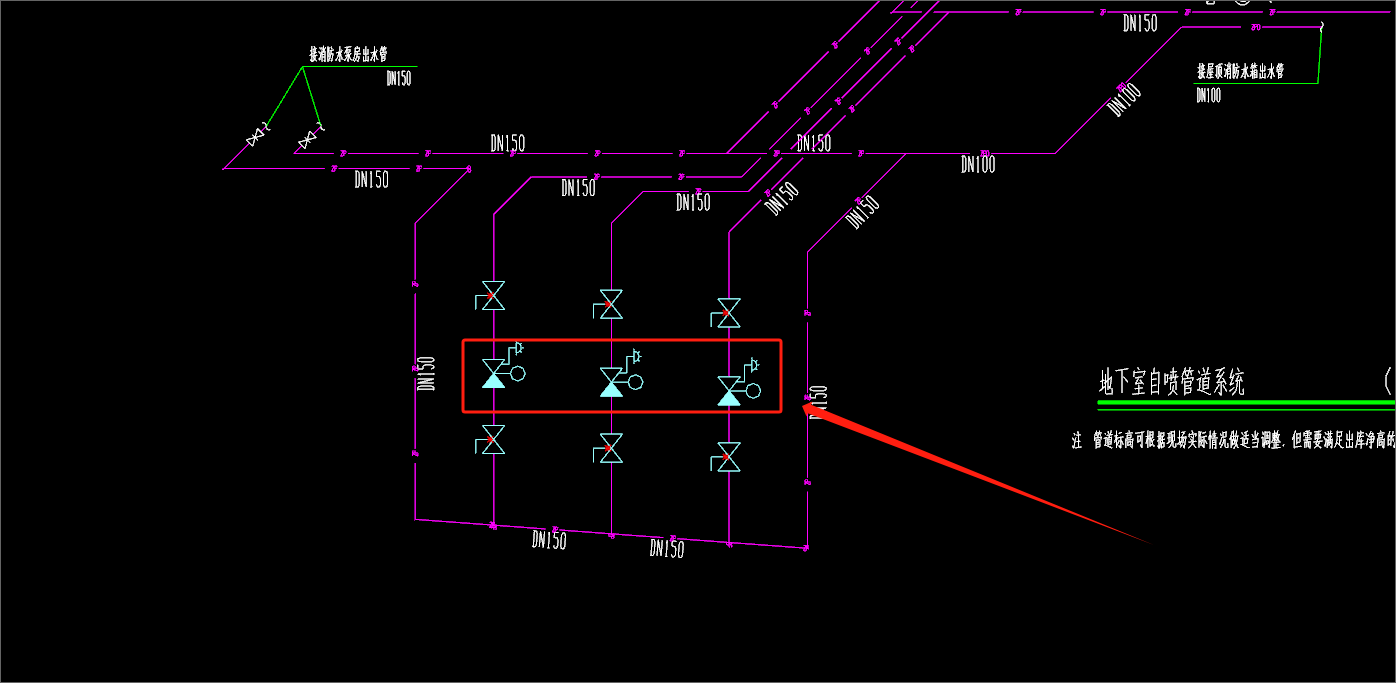Click the DN150 label on the bottom header's right segment

point(667,549)
